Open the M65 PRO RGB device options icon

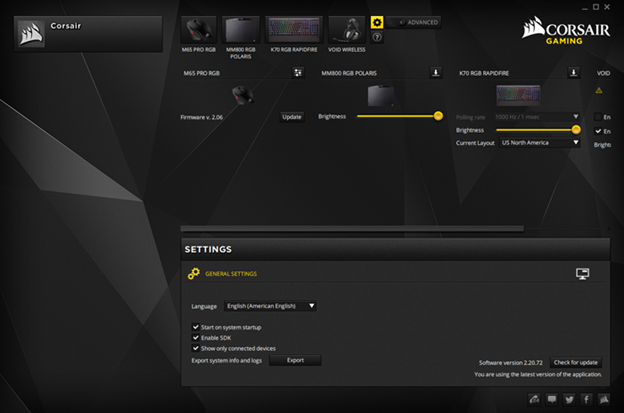pos(298,73)
